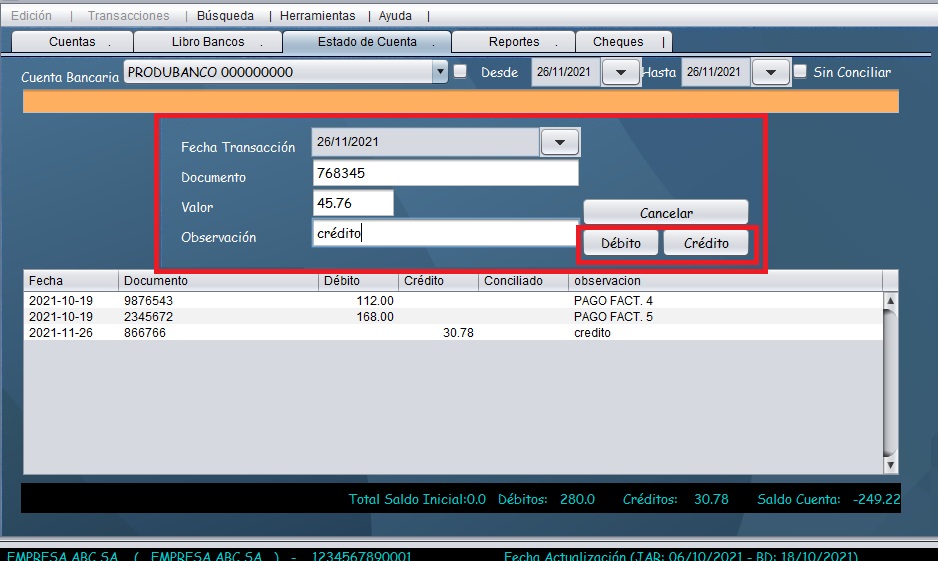Image resolution: width=938 pixels, height=561 pixels.
Task: Open the Cheques tab
Action: [x=618, y=42]
